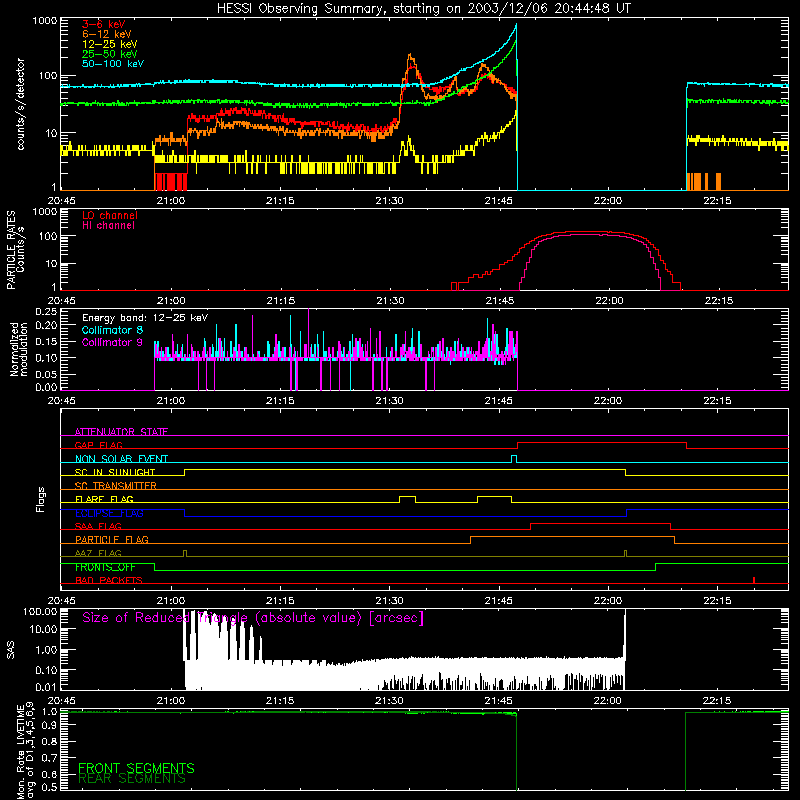The width and height of the screenshot is (800, 800).
Task: Click the PARTICLE_FLAG label
Action: tap(112, 539)
